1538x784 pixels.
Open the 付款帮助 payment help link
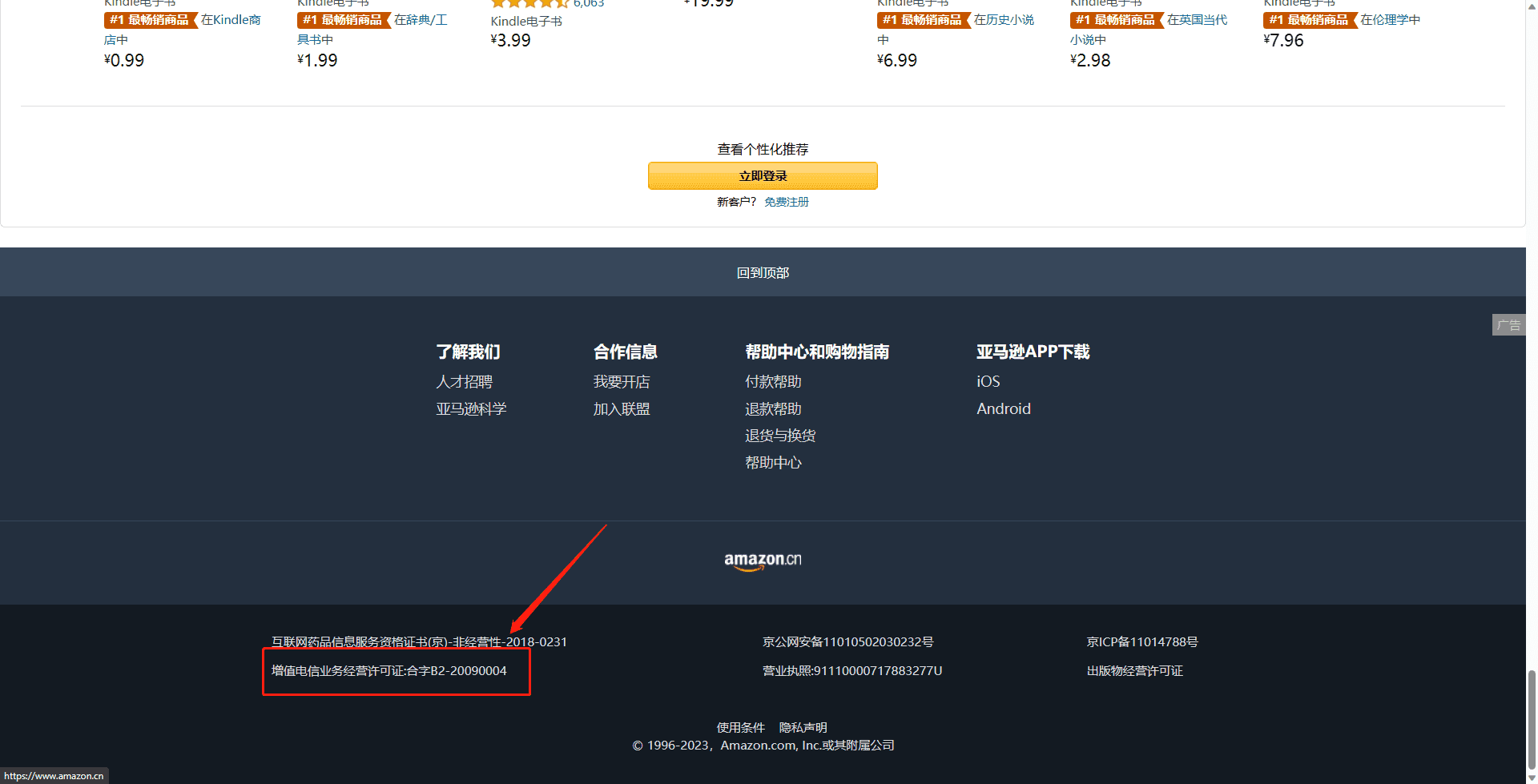click(772, 382)
